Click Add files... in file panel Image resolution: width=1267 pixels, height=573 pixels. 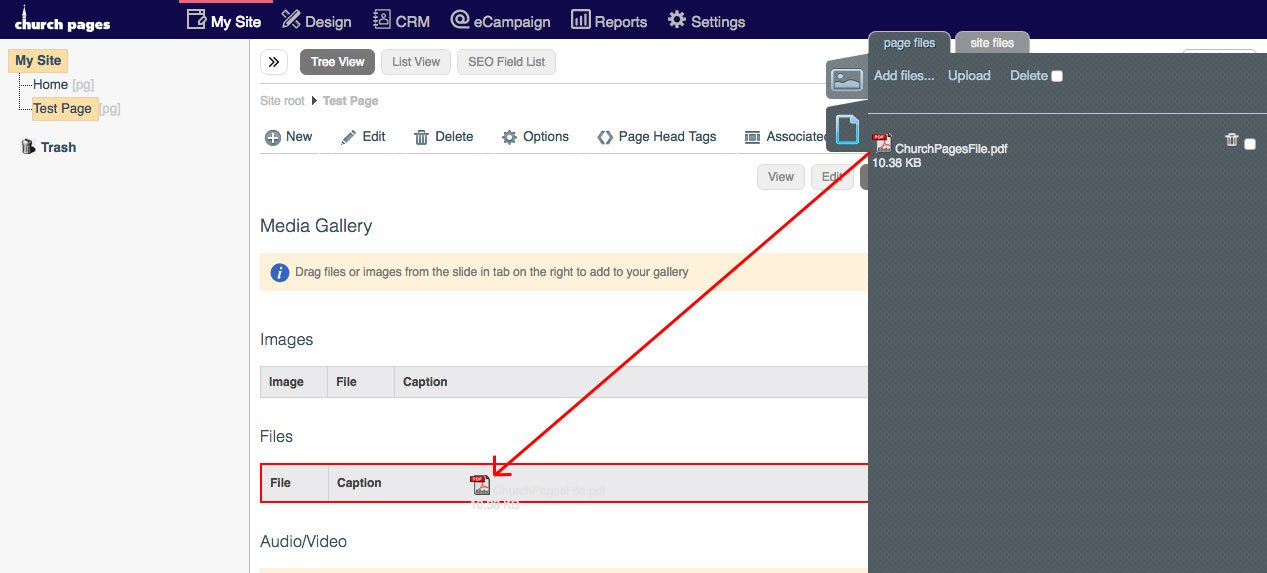click(904, 75)
